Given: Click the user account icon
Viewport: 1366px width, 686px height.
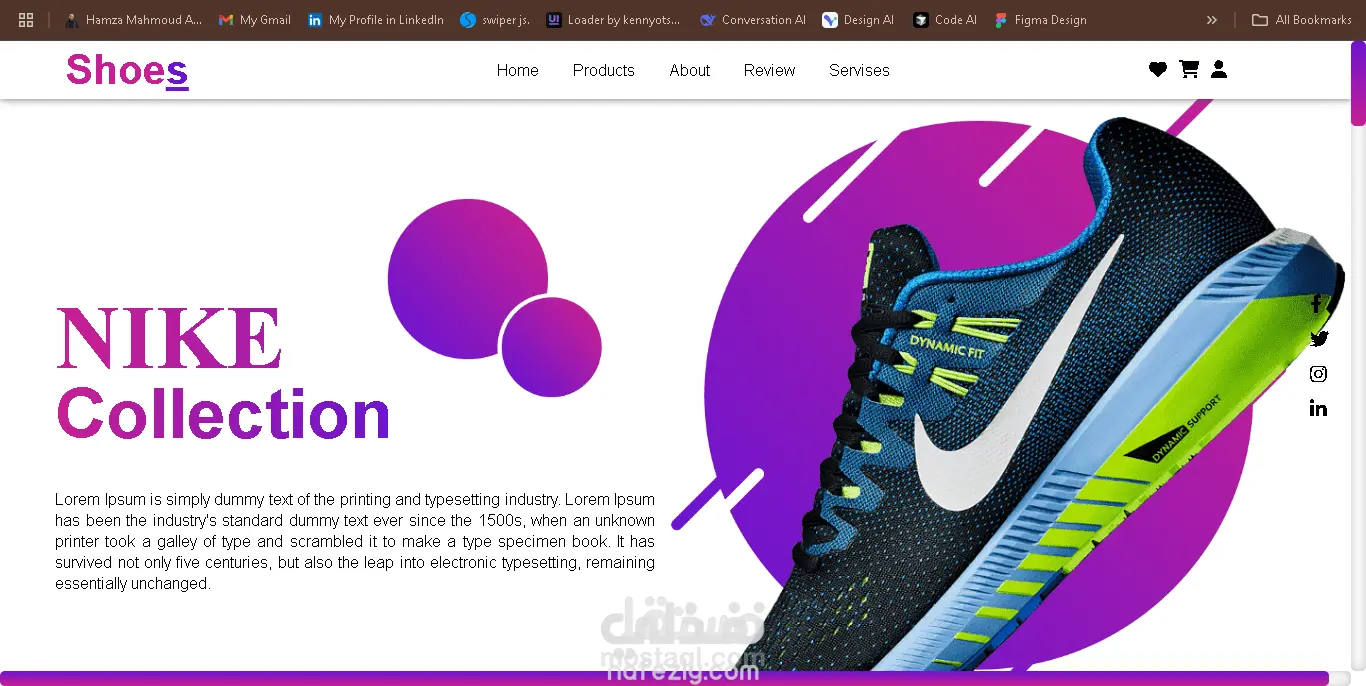Looking at the screenshot, I should 1219,69.
